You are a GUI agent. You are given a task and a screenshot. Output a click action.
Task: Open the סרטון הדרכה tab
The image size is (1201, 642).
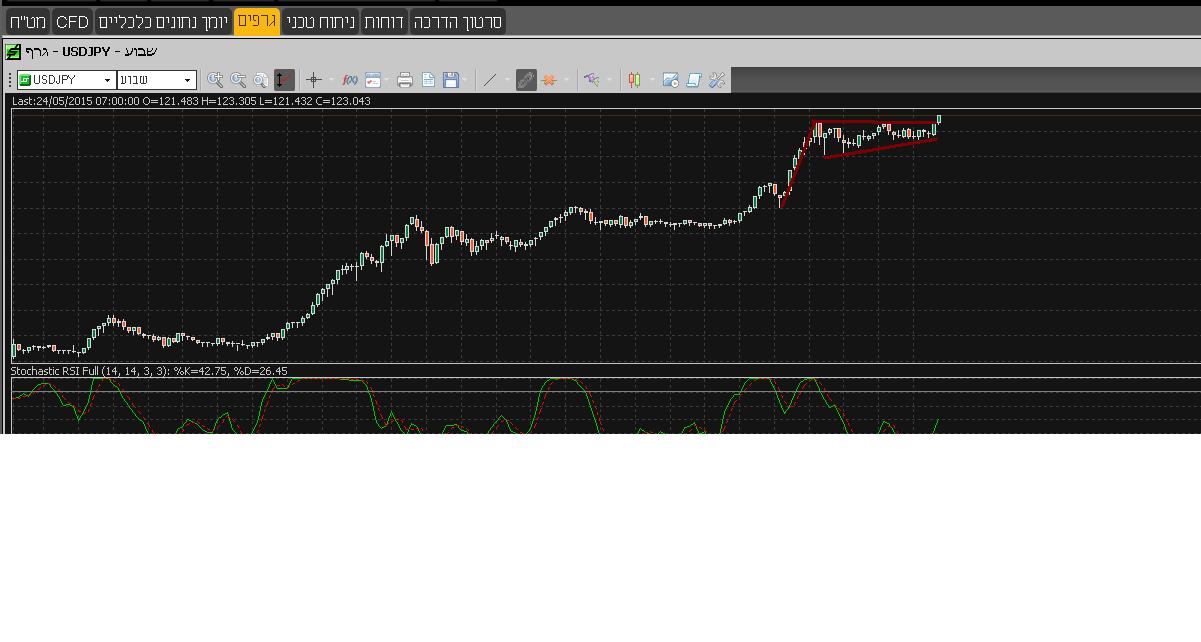click(x=457, y=21)
